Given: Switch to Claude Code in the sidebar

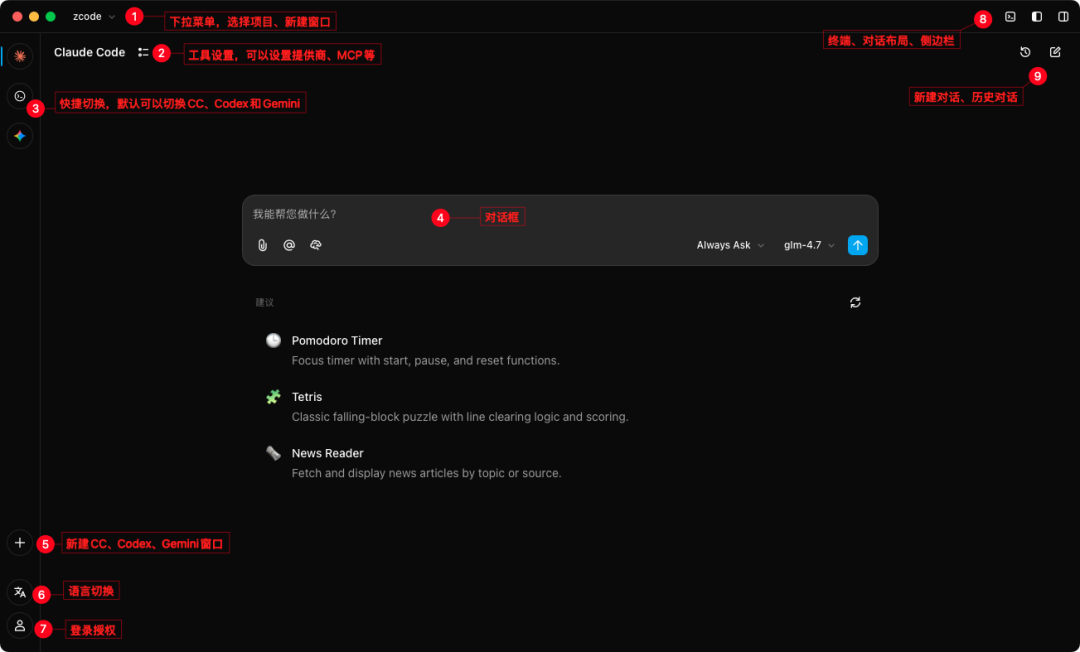Looking at the screenshot, I should [19, 56].
